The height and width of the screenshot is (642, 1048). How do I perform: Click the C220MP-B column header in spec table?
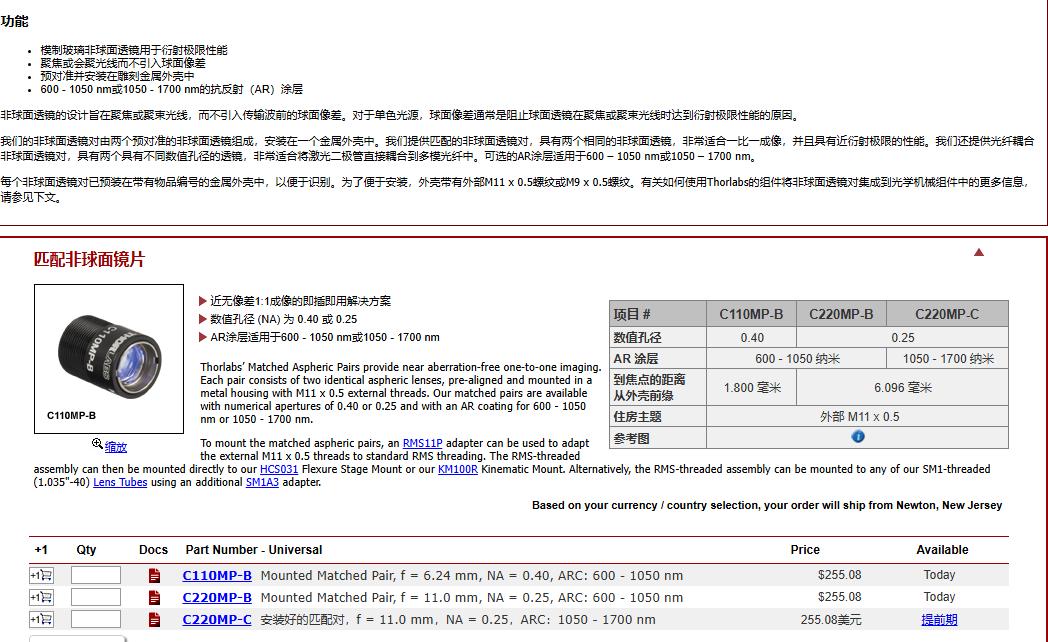(841, 314)
